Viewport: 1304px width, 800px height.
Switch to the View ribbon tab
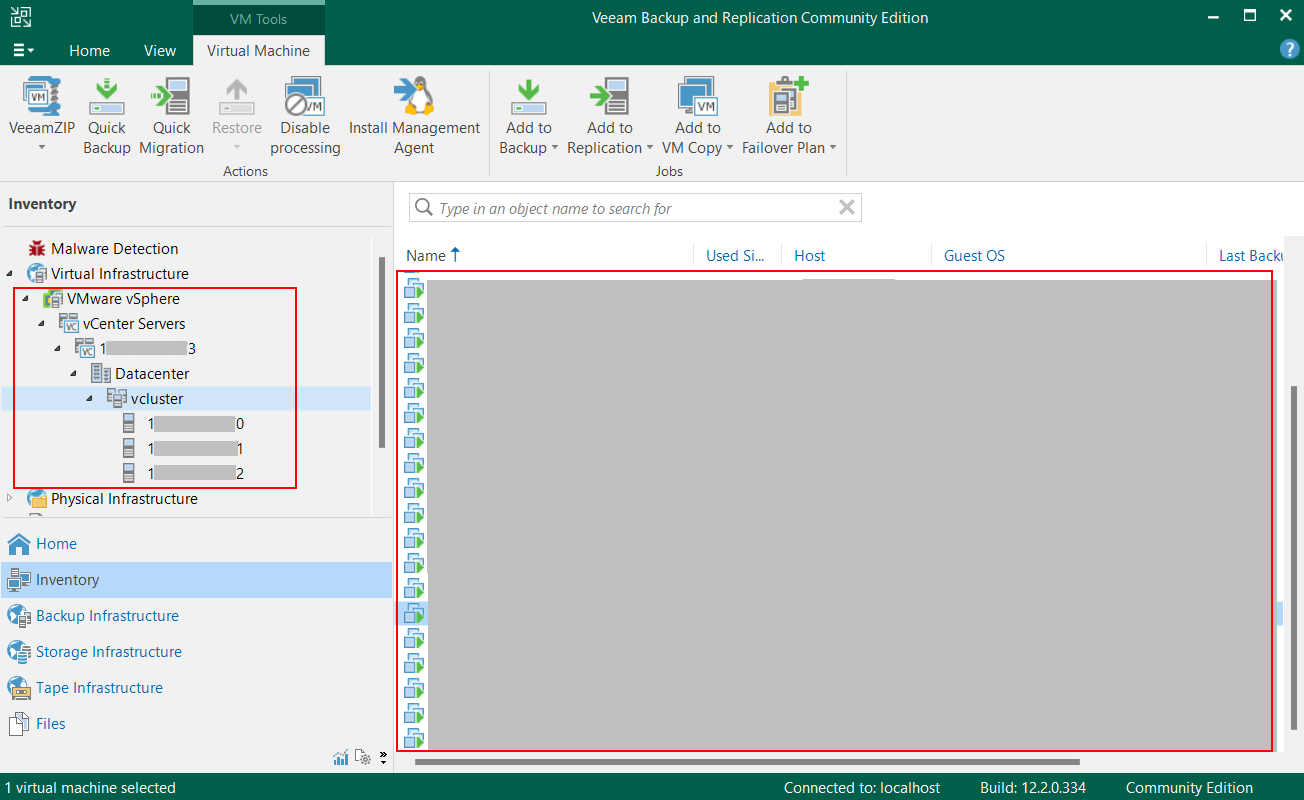[160, 50]
